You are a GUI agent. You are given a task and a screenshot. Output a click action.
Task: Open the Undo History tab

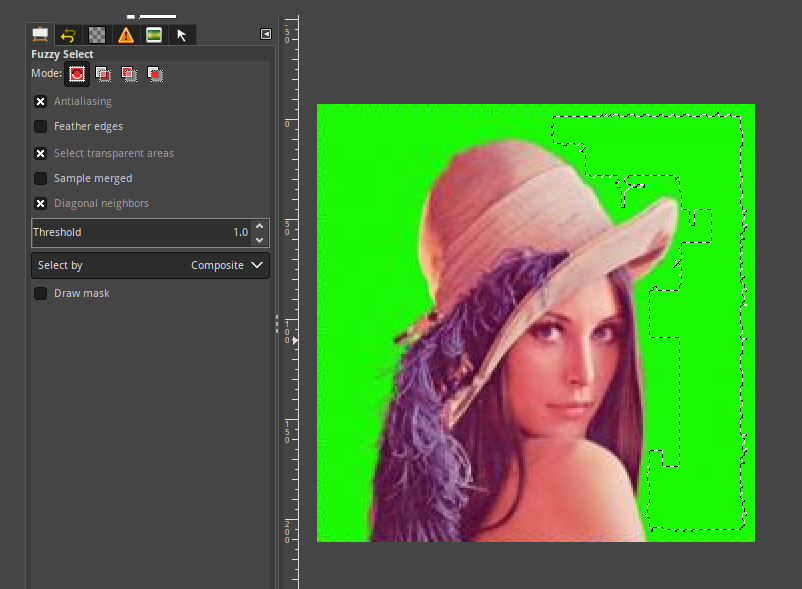68,35
